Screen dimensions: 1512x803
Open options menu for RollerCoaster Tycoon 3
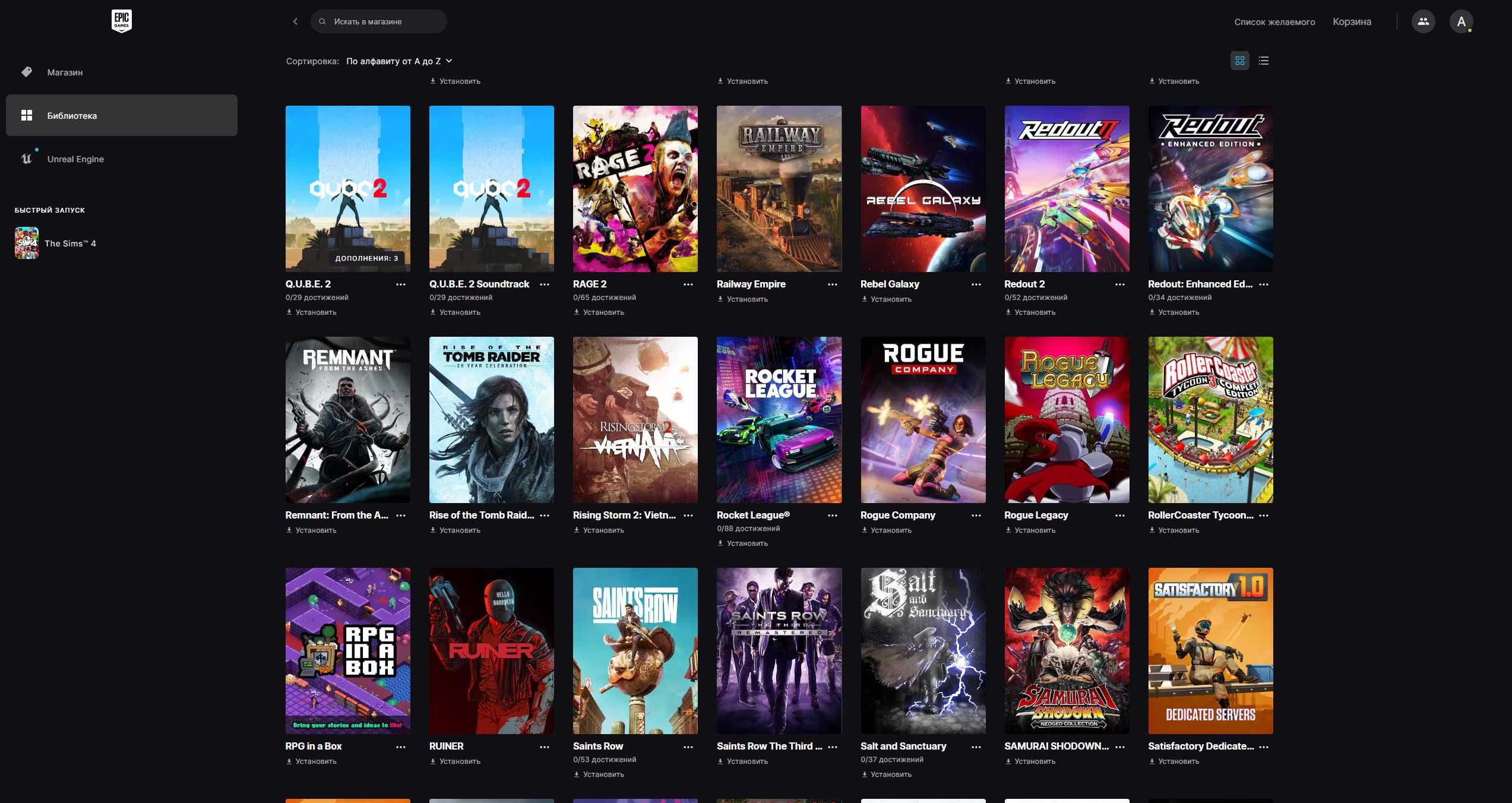pos(1264,516)
